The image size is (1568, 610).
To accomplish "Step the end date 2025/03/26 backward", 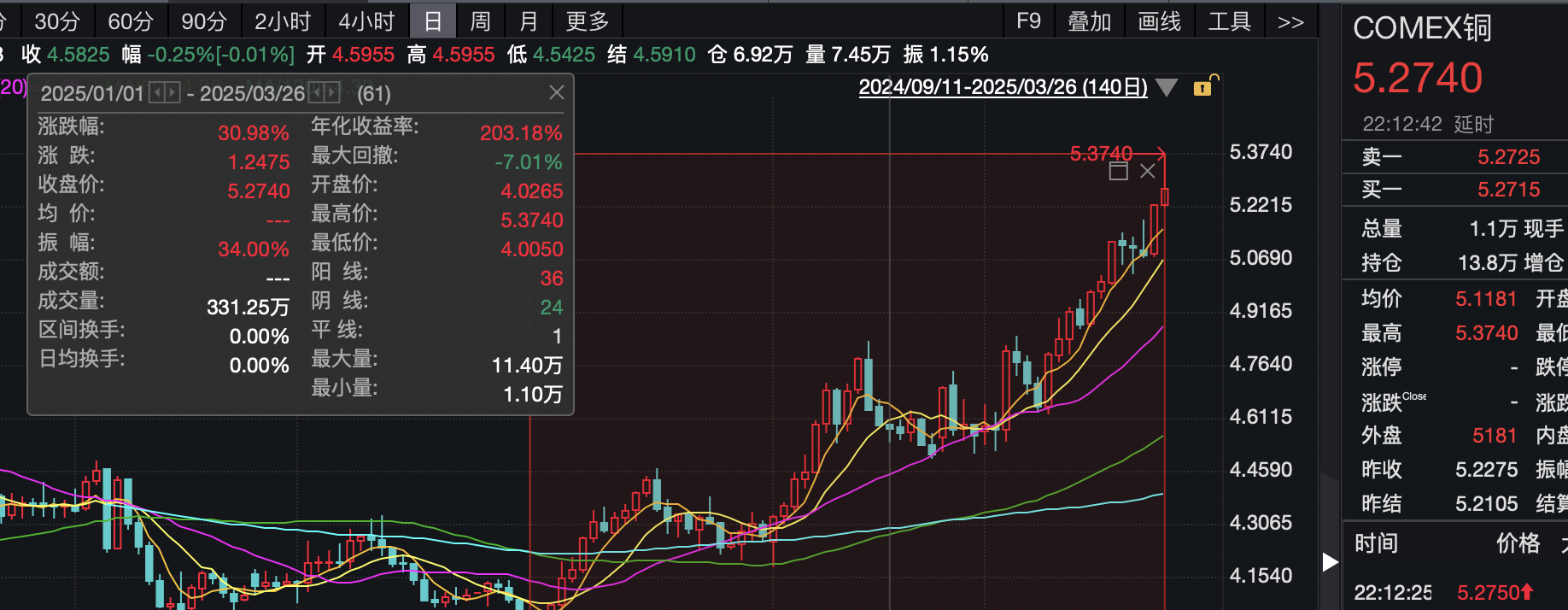I will click(x=316, y=92).
